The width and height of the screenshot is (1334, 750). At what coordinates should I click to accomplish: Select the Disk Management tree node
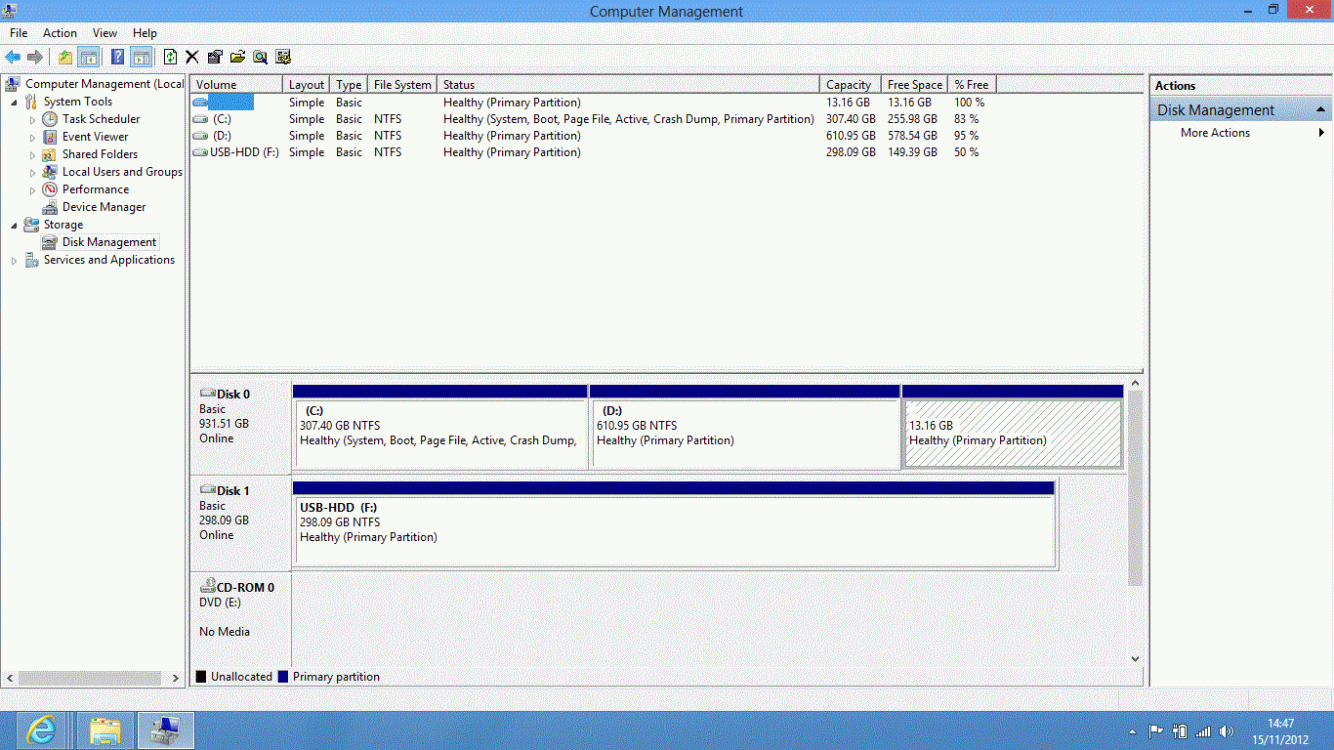109,242
